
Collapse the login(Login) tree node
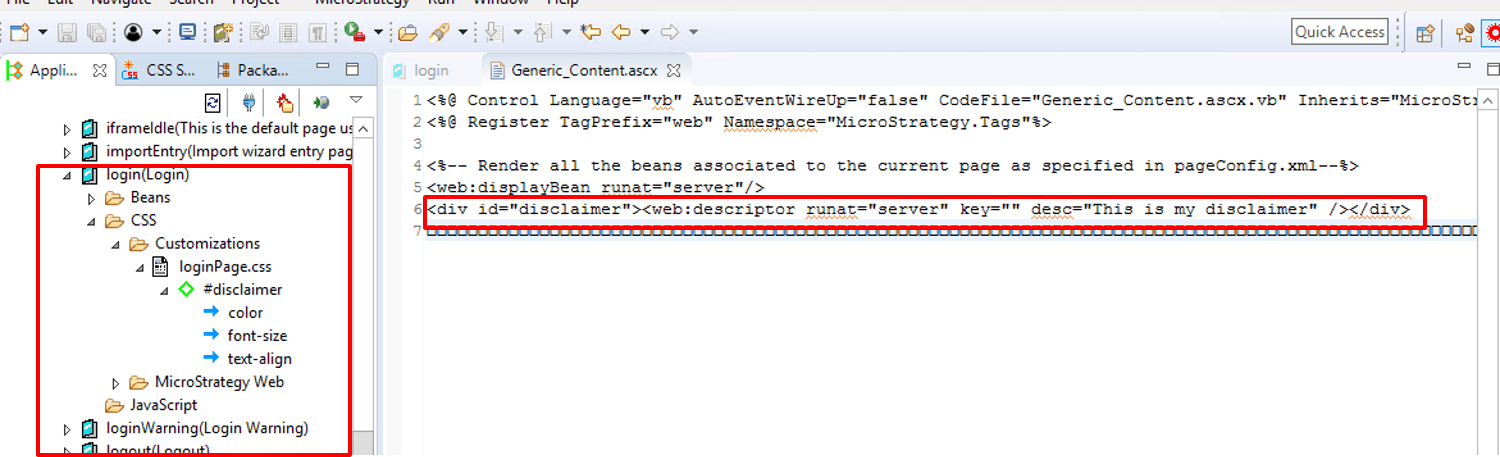coord(68,175)
